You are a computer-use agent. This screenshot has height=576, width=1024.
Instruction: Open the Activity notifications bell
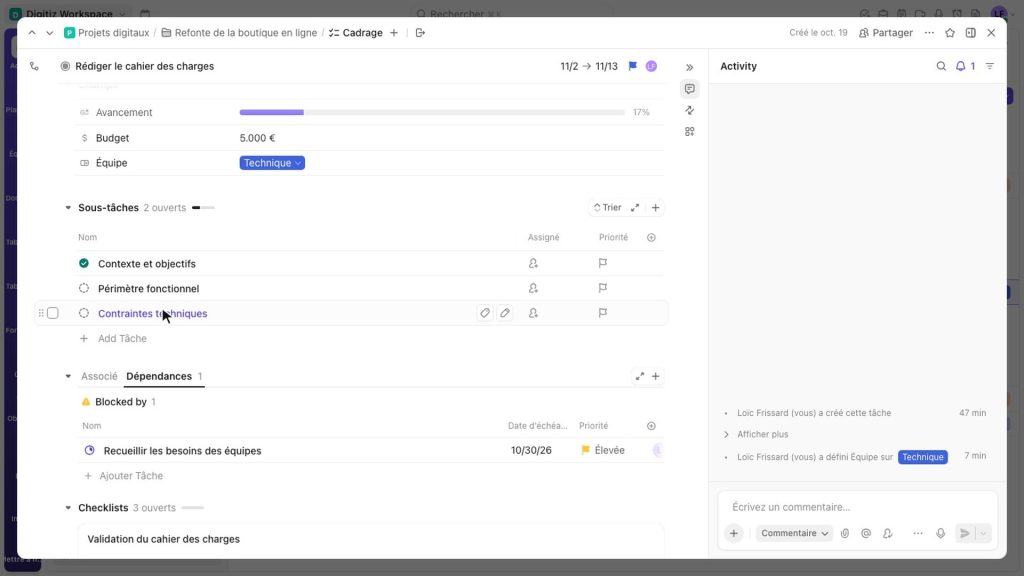[961, 66]
